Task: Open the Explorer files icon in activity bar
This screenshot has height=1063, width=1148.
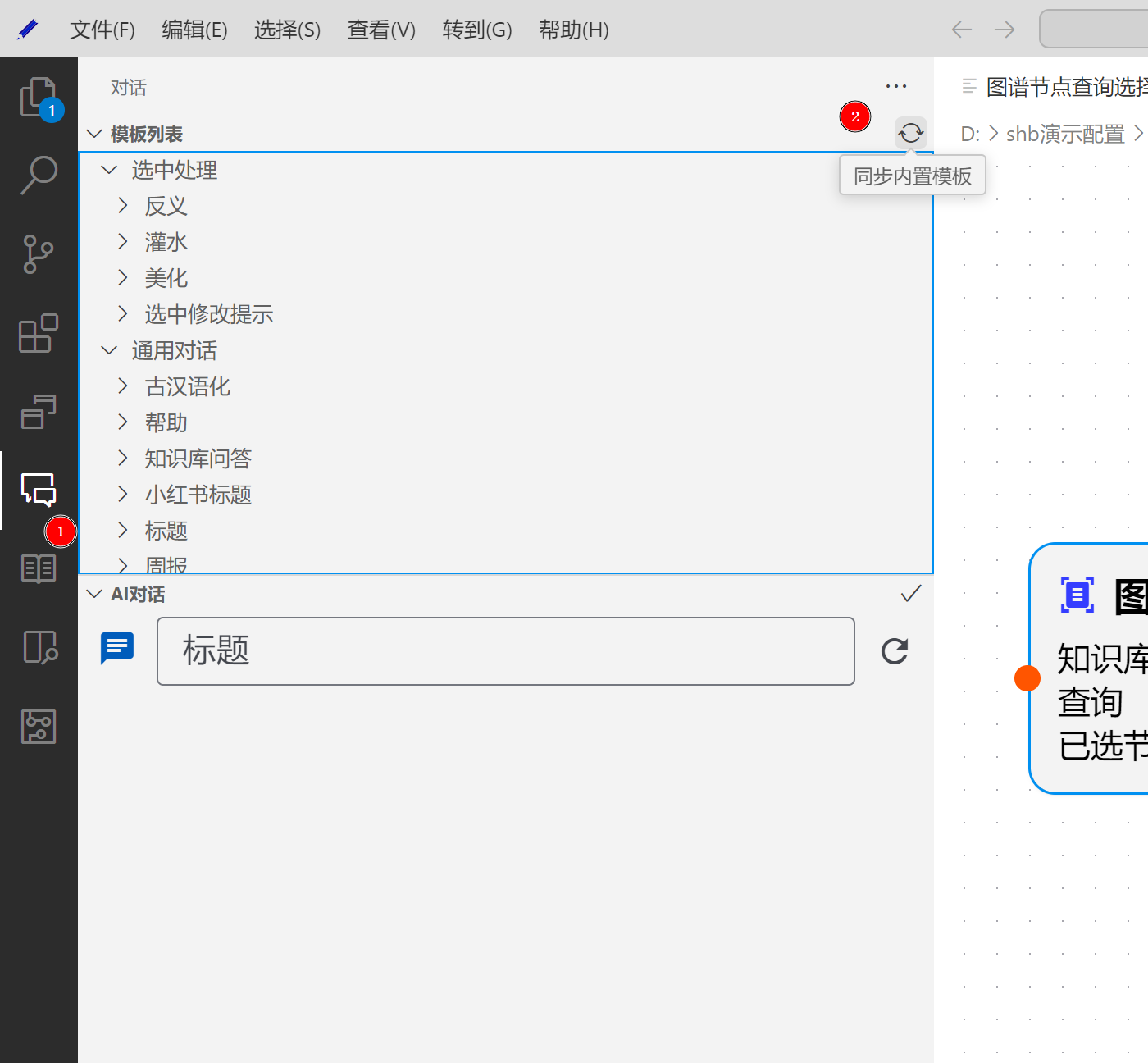Action: [38, 98]
